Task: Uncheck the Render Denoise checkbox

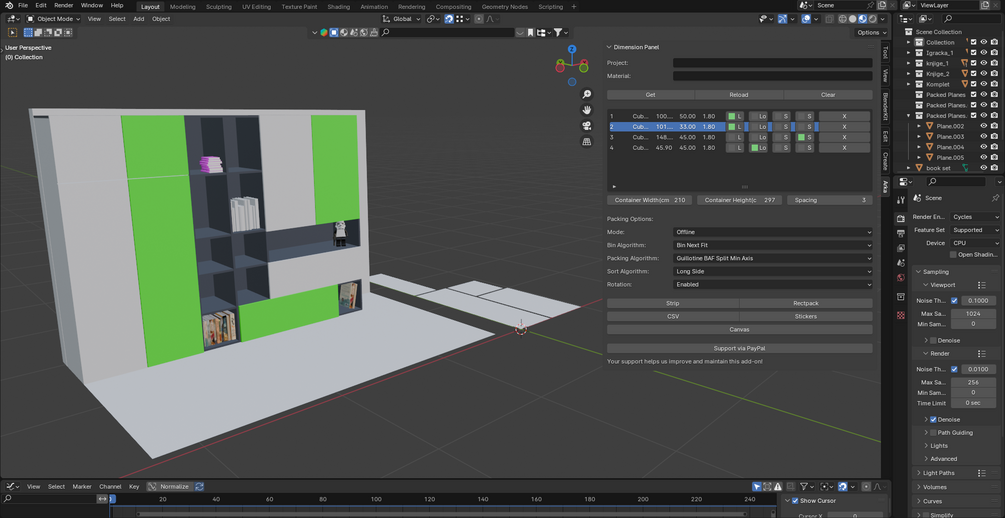Action: [x=933, y=419]
